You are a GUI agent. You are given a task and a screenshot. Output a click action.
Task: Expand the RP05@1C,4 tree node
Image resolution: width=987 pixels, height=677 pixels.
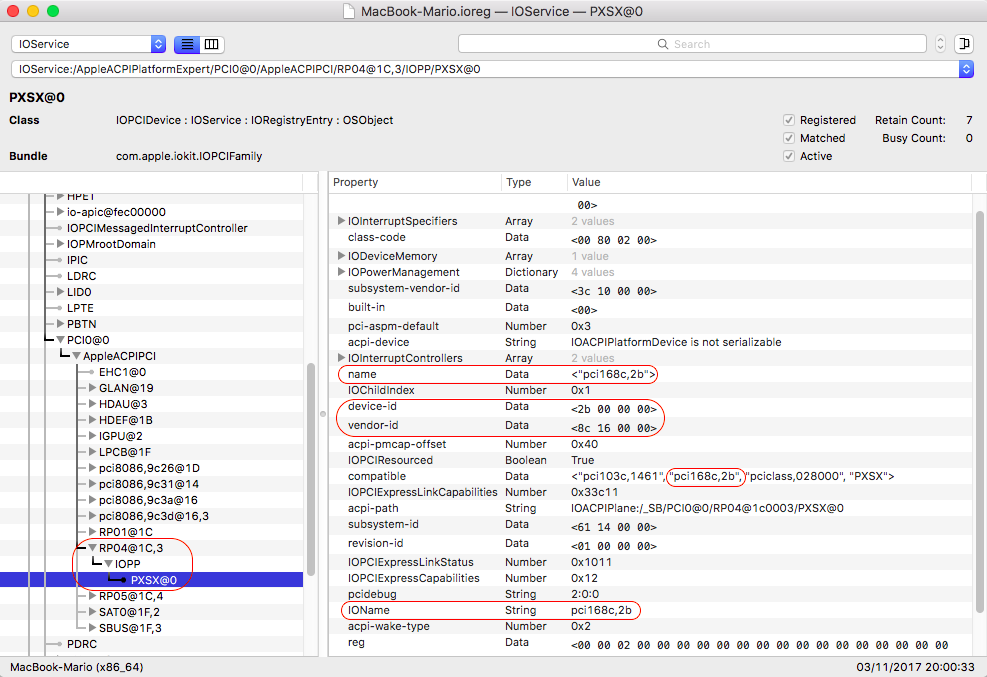point(91,596)
